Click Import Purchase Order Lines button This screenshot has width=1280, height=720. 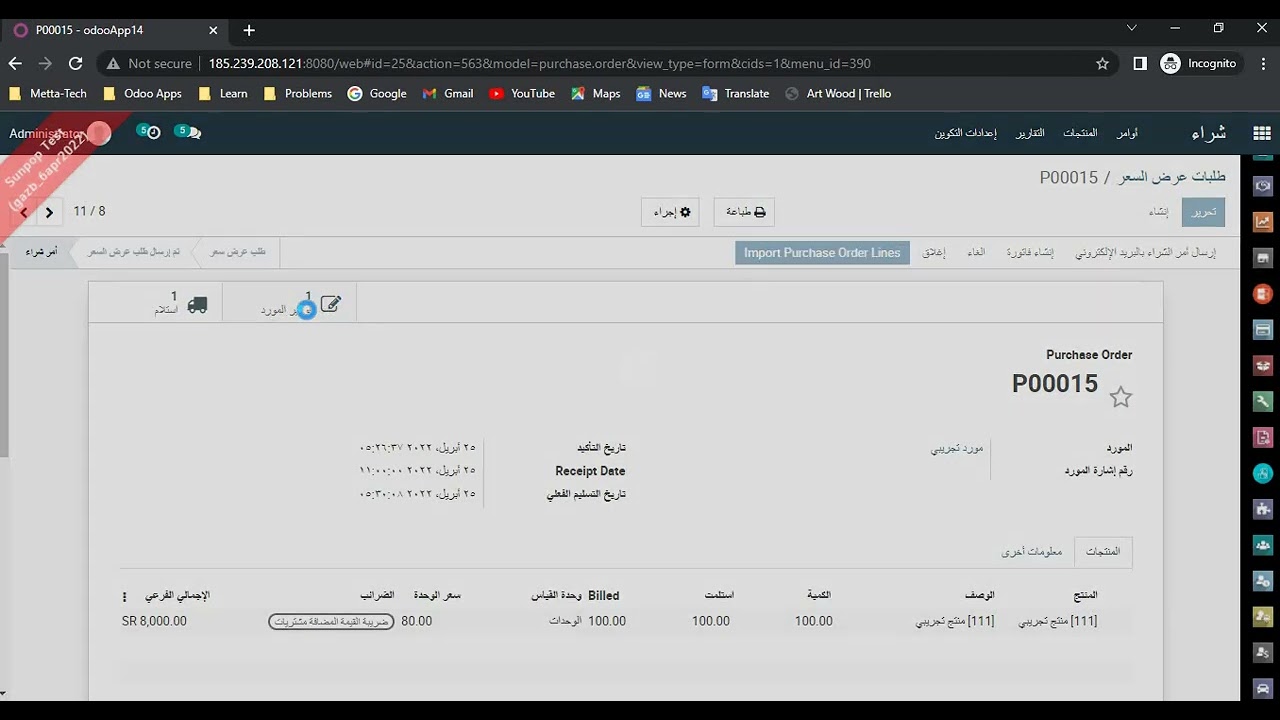(x=822, y=253)
